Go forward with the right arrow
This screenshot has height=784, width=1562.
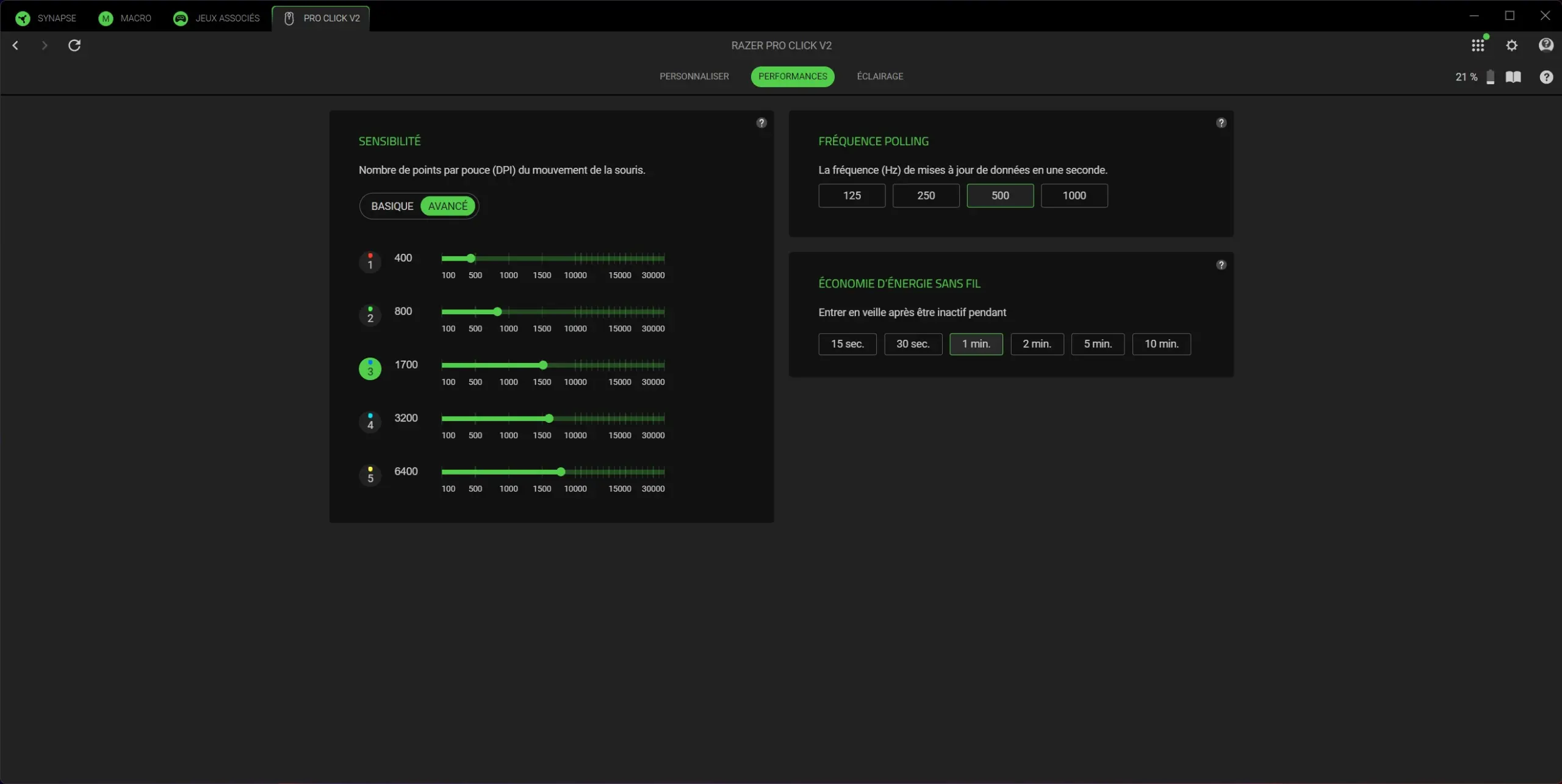point(44,45)
